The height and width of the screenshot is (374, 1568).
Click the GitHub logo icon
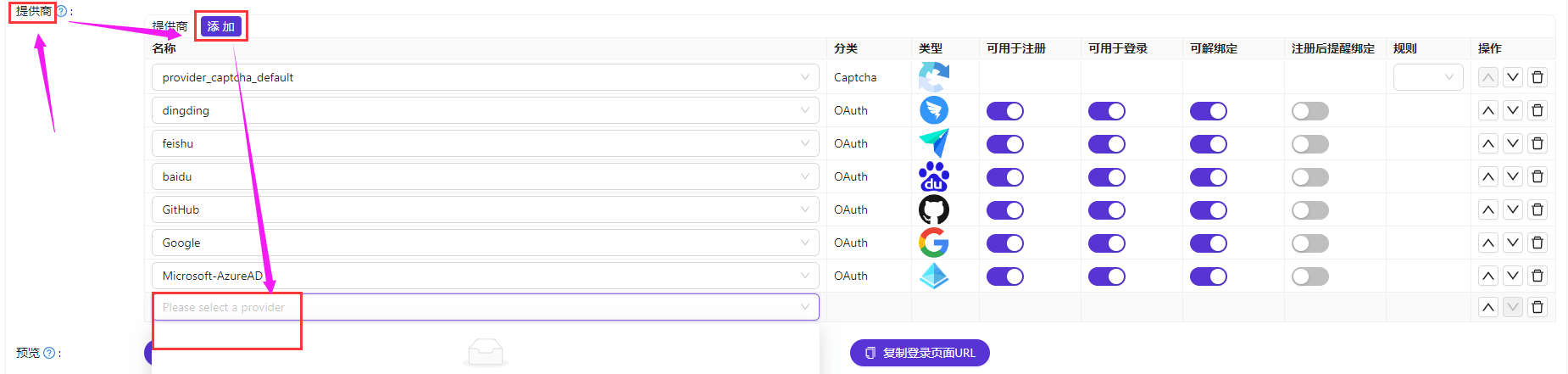[x=934, y=209]
